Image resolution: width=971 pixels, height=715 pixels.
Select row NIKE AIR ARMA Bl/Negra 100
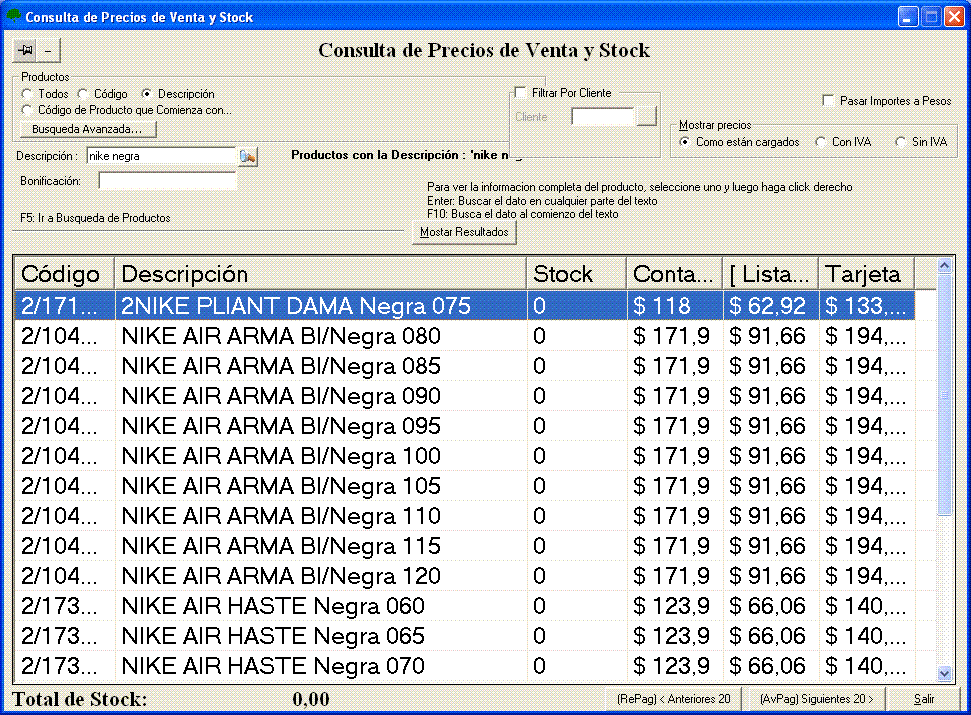tap(464, 456)
